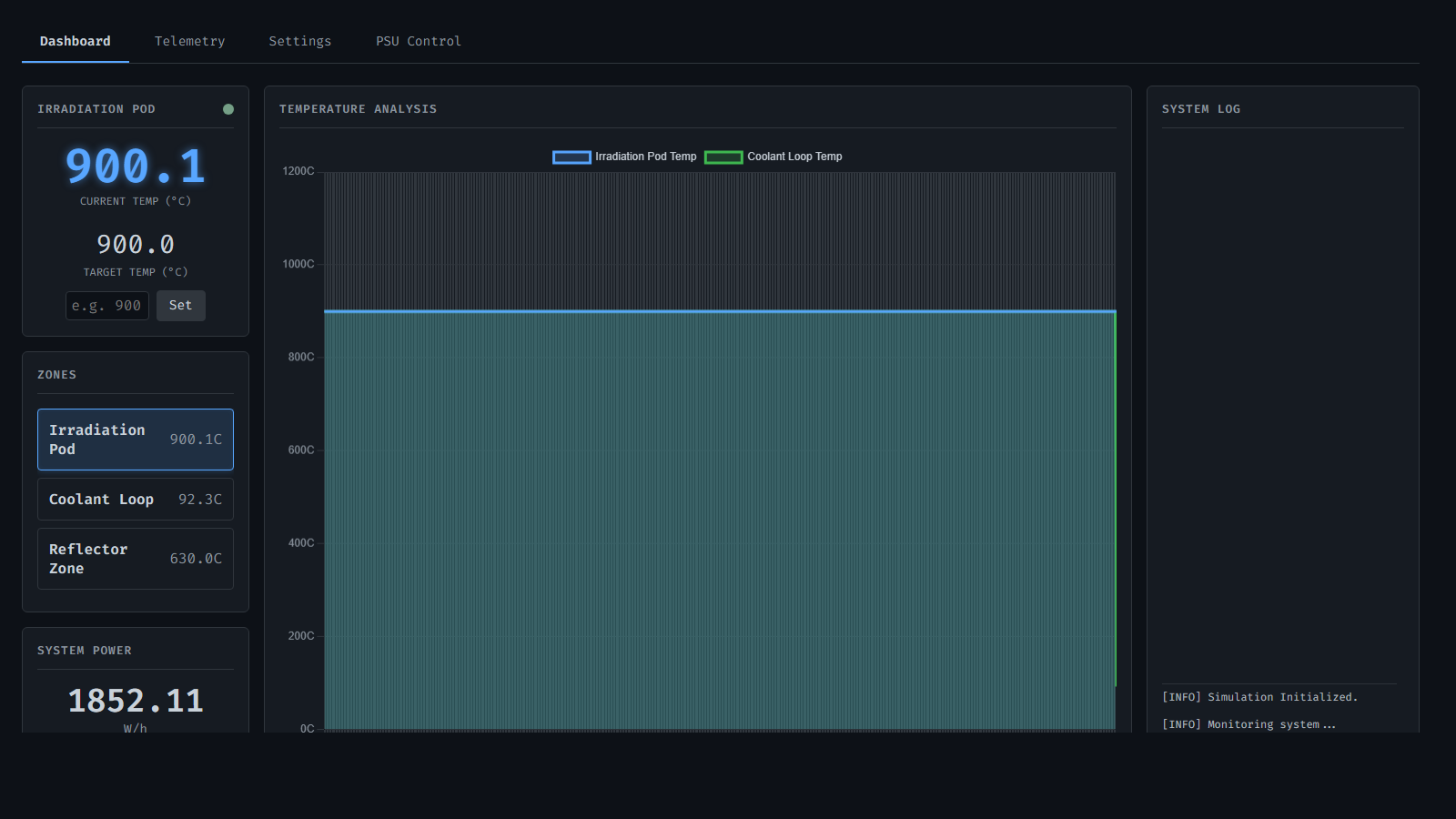Click the 'Monitoring system...' log entry
1456x819 pixels.
point(1249,724)
